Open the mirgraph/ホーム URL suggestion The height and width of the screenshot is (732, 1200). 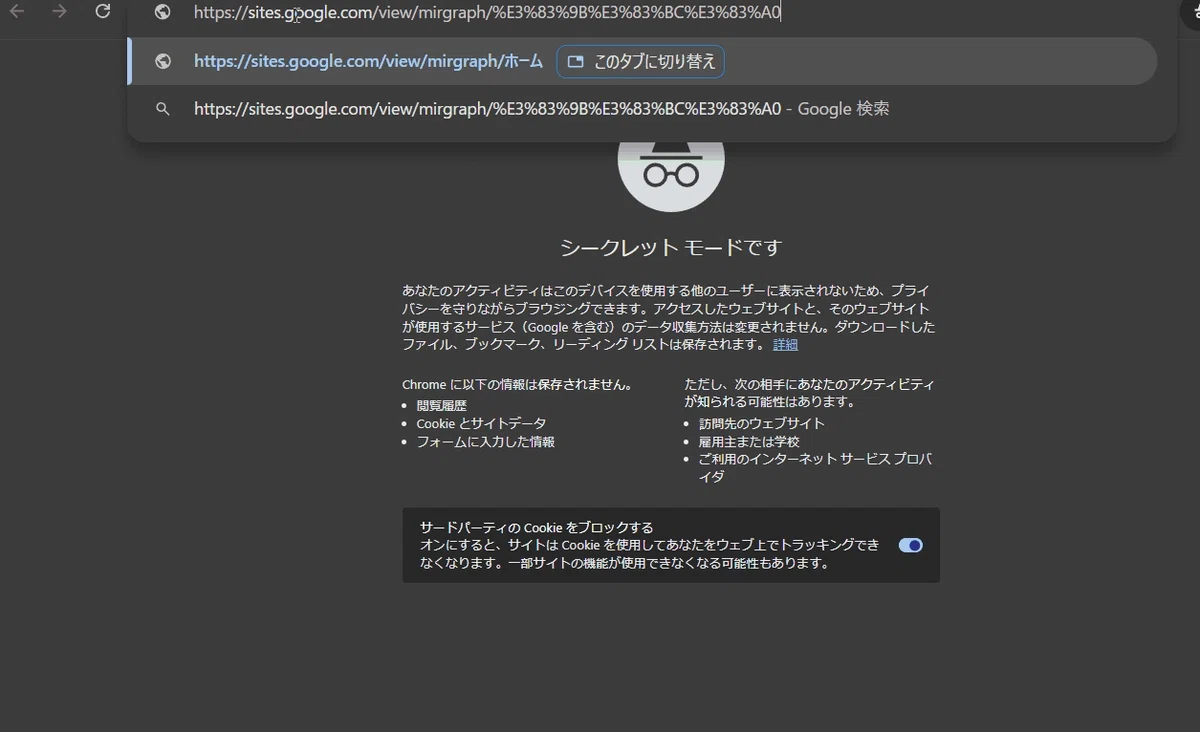click(x=643, y=61)
